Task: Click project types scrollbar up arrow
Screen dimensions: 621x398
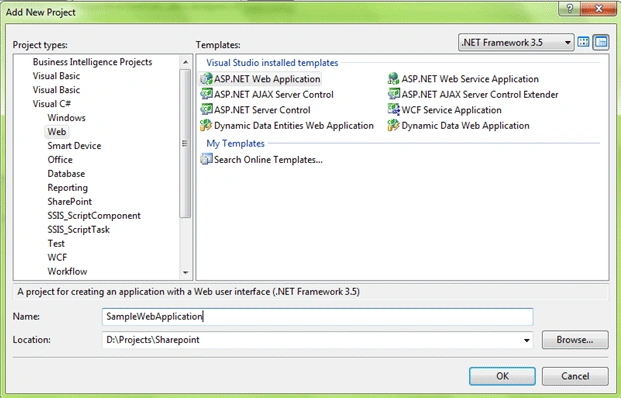Action: point(185,62)
